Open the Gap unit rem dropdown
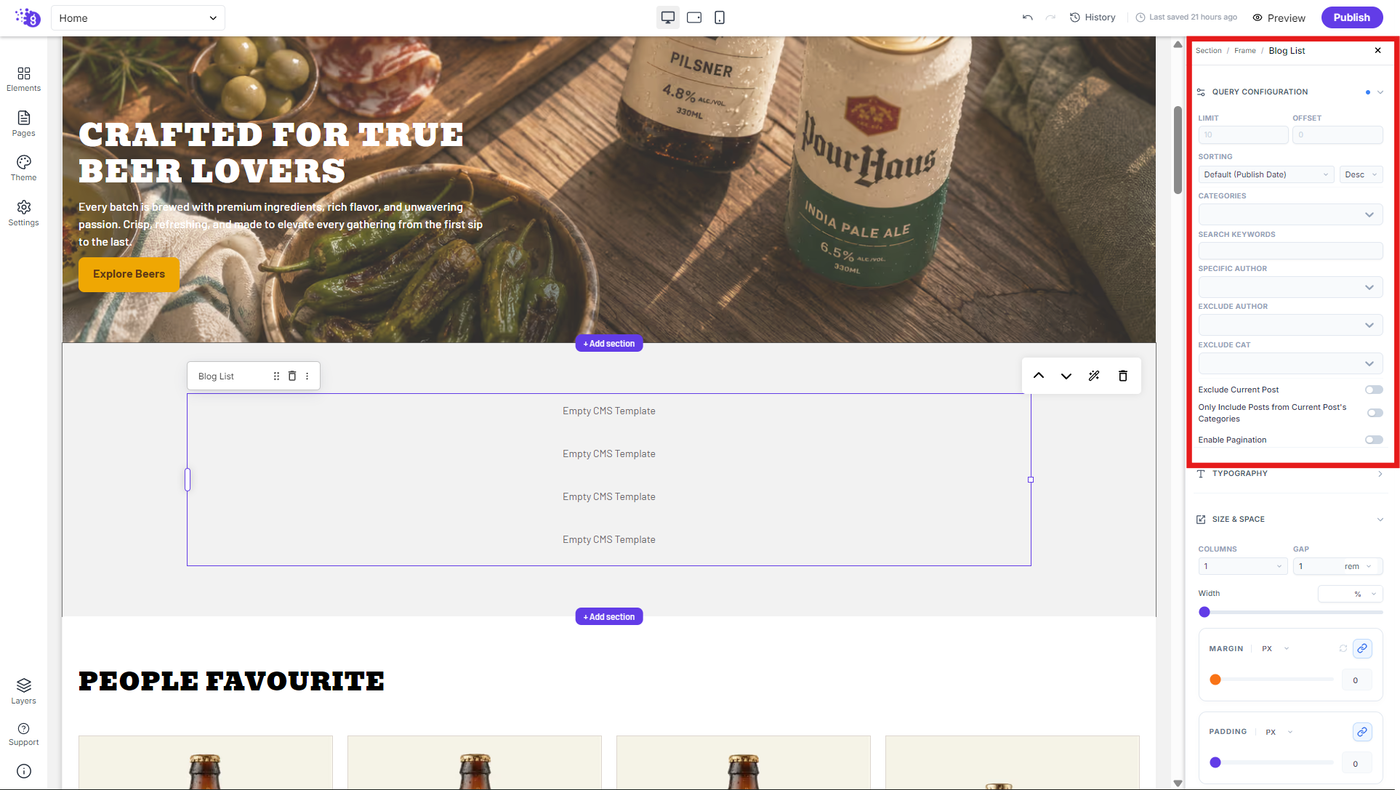Image resolution: width=1400 pixels, height=790 pixels. (x=1360, y=566)
